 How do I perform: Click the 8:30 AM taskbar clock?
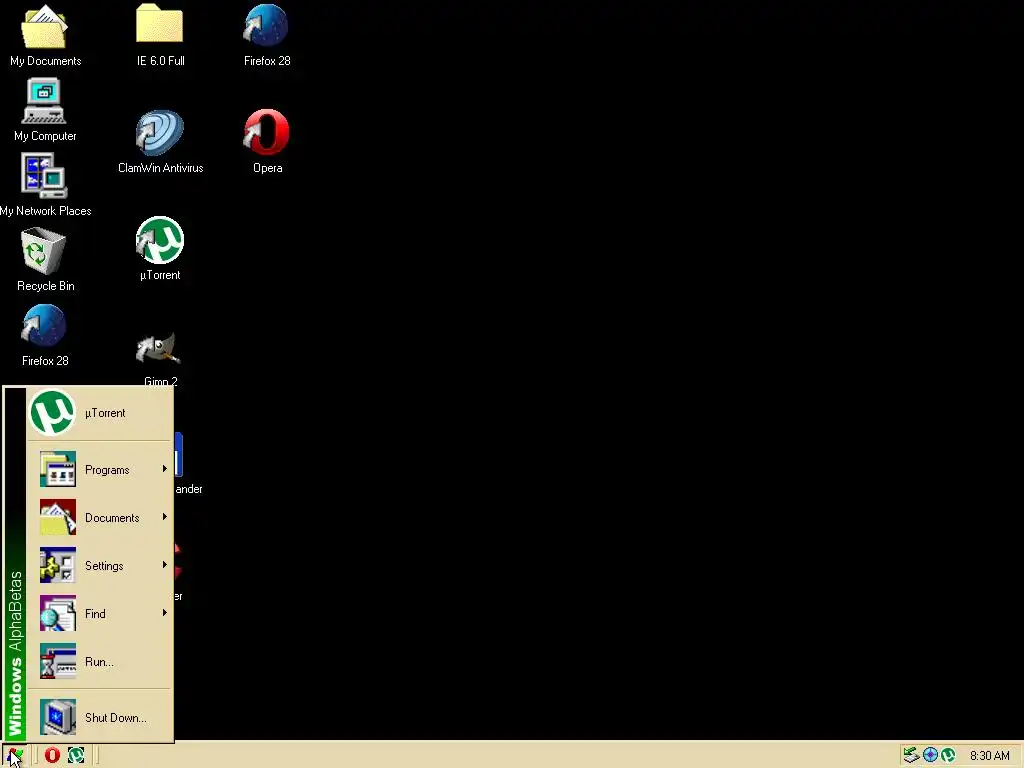pos(989,756)
